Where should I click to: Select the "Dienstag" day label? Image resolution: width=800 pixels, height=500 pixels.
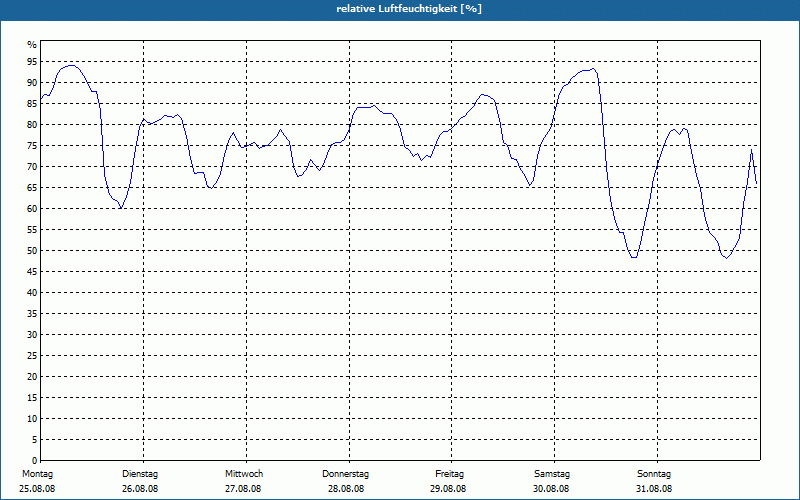pyautogui.click(x=140, y=474)
